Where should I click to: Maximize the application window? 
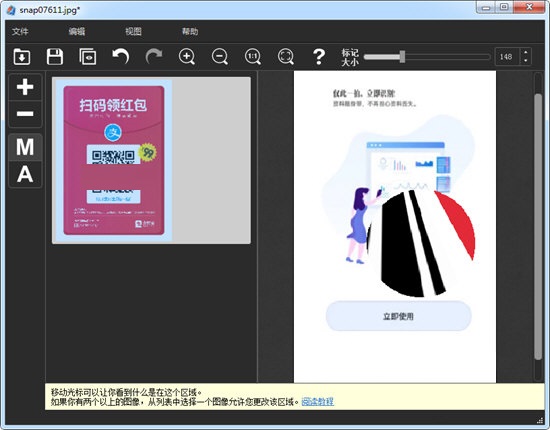(x=504, y=7)
